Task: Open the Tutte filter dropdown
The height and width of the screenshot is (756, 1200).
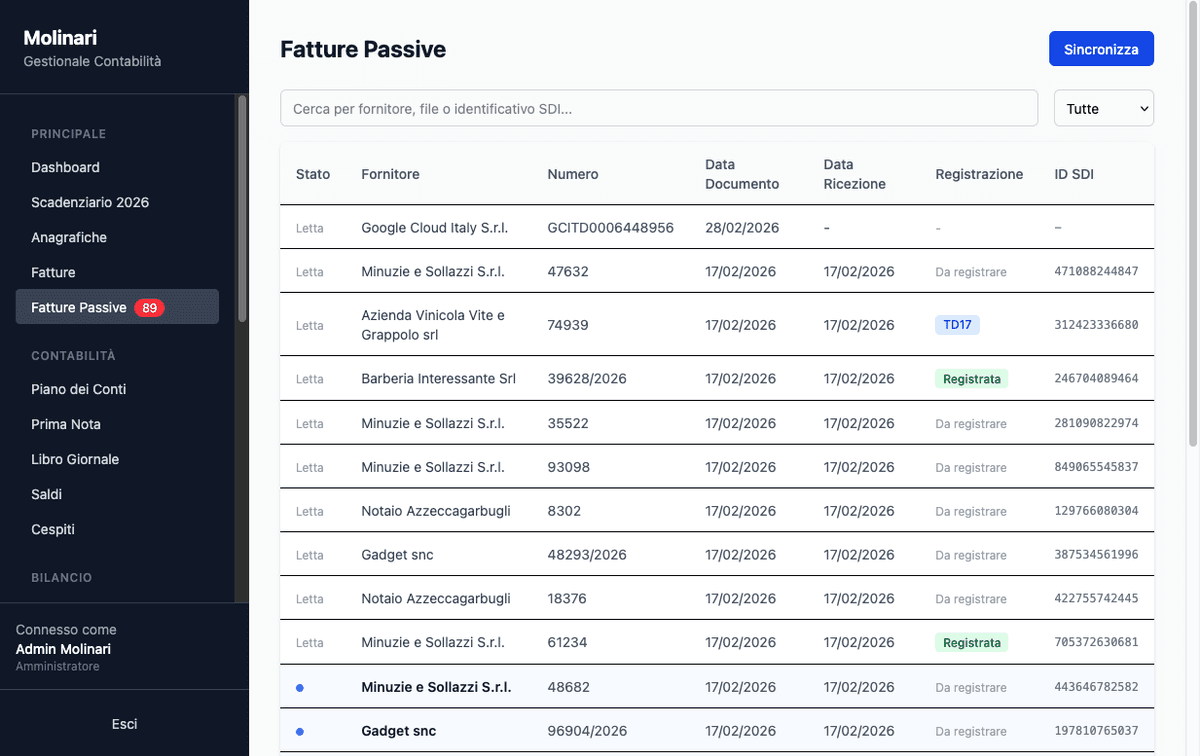Action: pos(1103,109)
